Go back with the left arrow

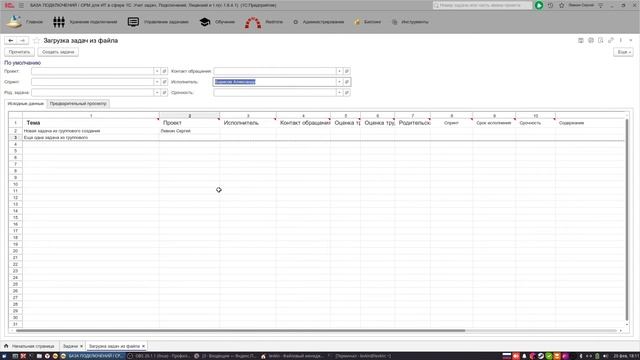[11, 40]
